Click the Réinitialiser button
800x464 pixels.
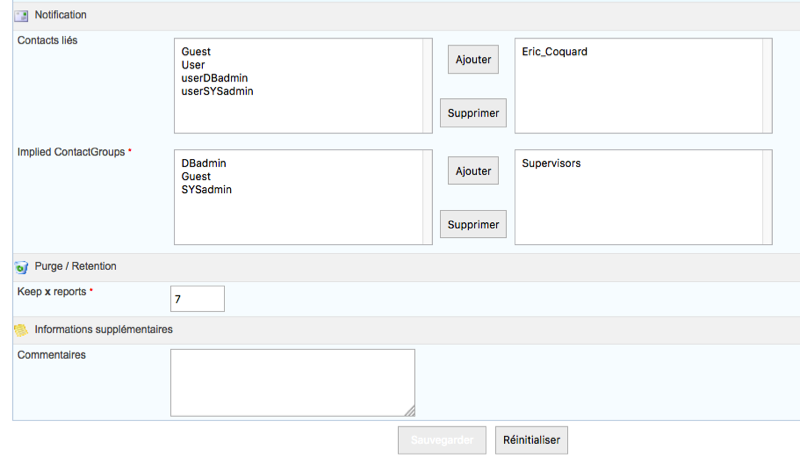(531, 440)
